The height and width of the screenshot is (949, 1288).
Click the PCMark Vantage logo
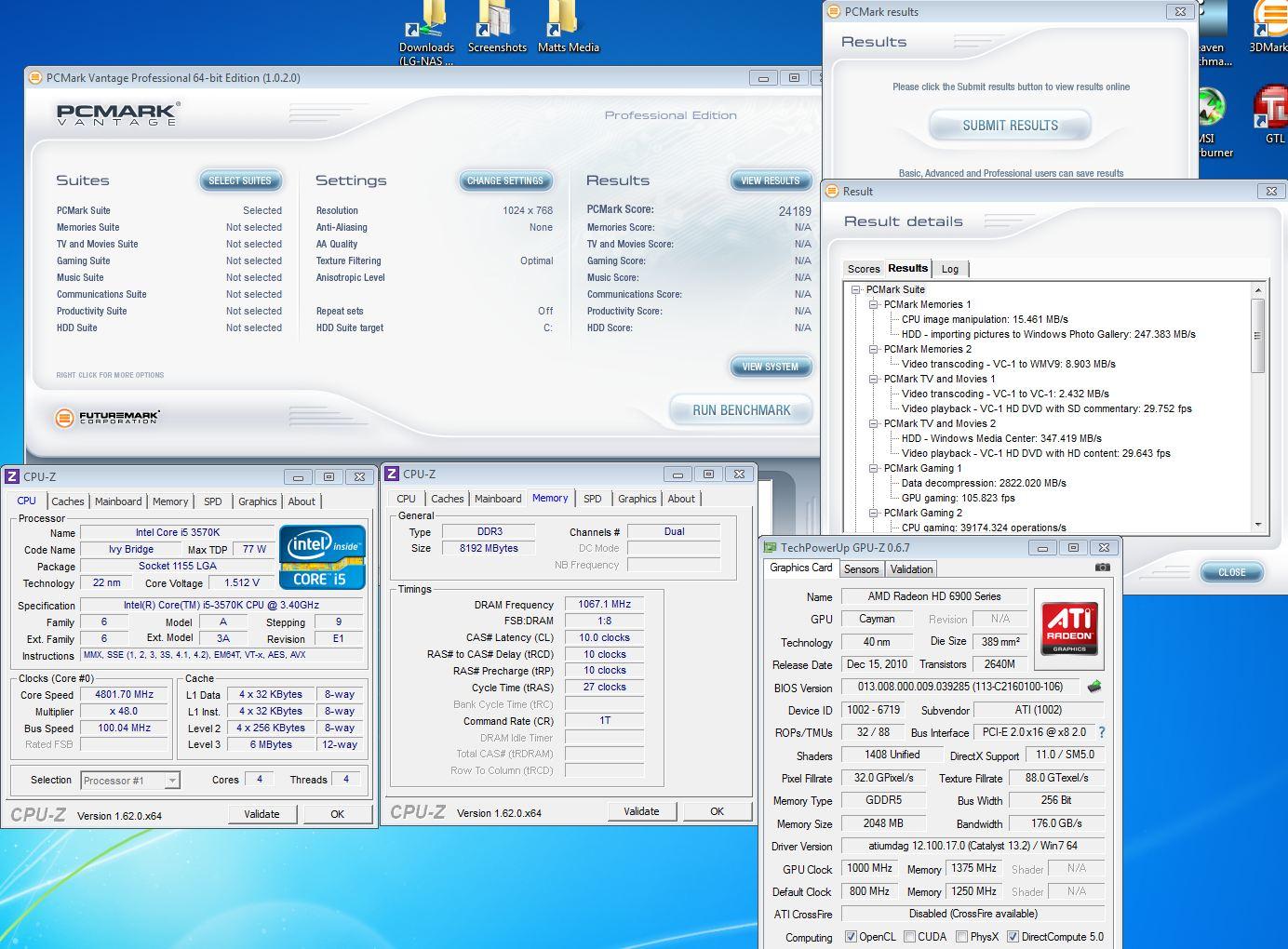(x=118, y=114)
